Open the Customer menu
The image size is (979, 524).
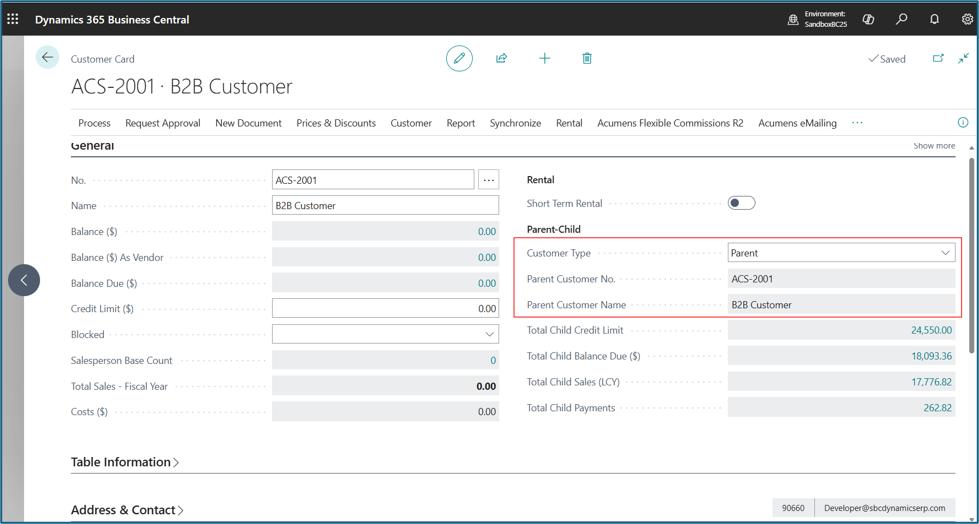point(411,123)
